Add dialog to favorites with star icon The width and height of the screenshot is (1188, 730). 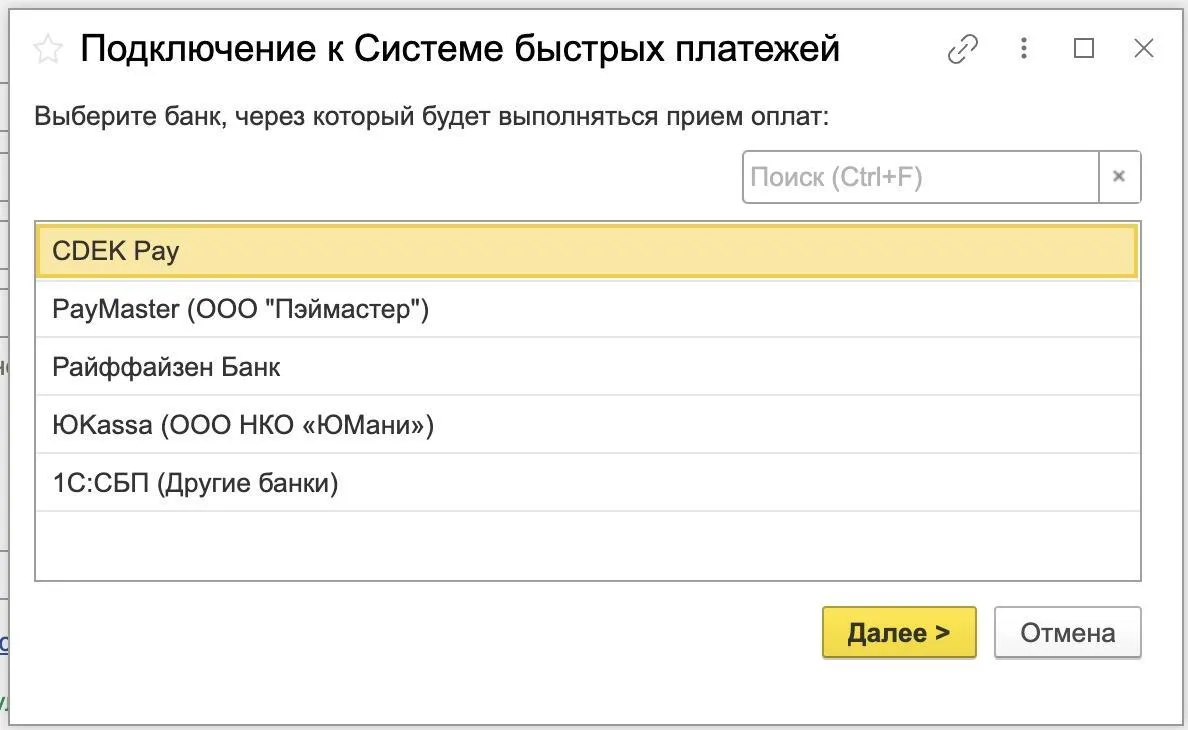(x=48, y=49)
